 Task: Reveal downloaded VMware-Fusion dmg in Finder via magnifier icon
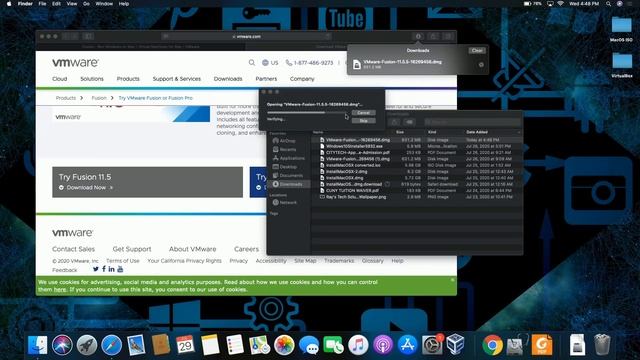(481, 64)
